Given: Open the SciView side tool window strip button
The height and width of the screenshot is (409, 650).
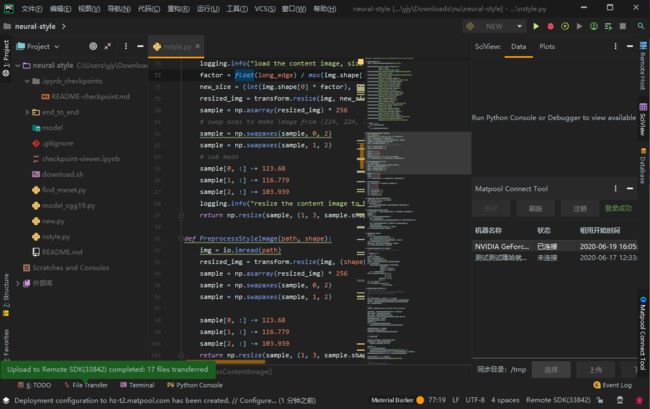Looking at the screenshot, I should pos(643,120).
